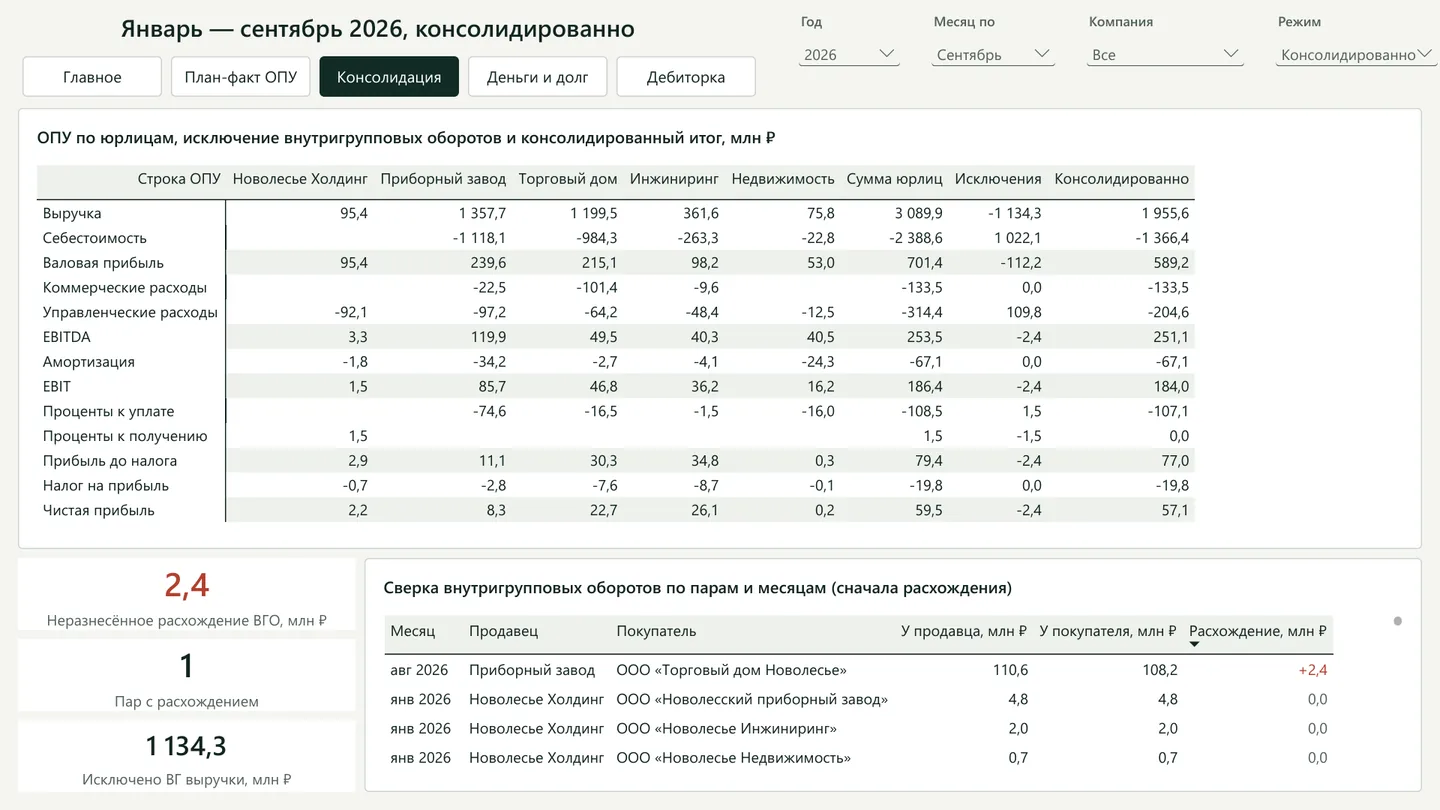
Task: Click the Исключено ВГ выручки card value
Action: [187, 746]
